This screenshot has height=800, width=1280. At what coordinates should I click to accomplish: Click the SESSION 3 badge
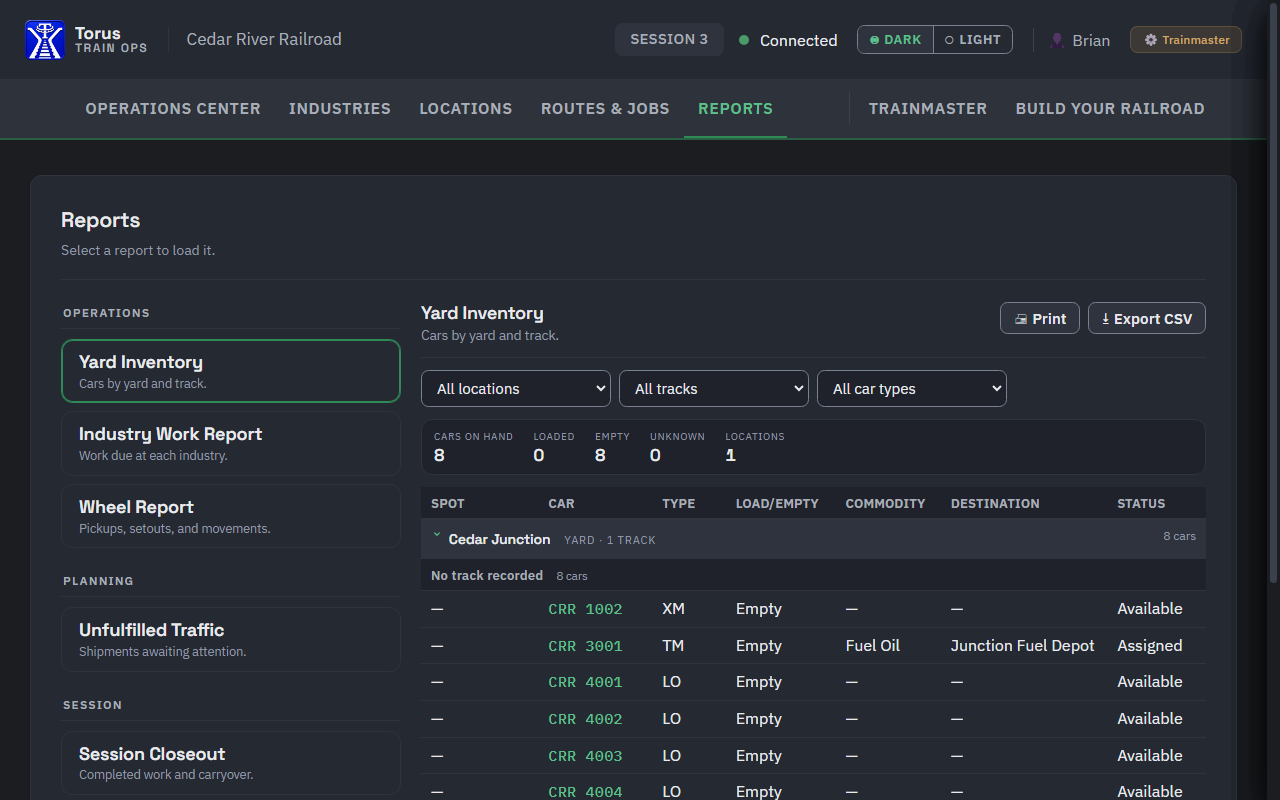669,40
